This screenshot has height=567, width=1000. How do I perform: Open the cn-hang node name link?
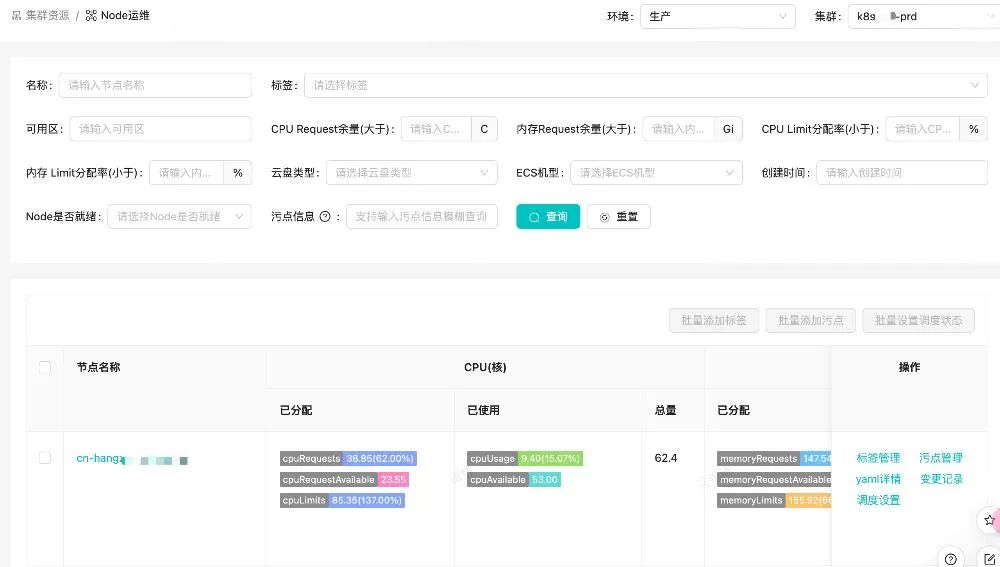(100, 459)
